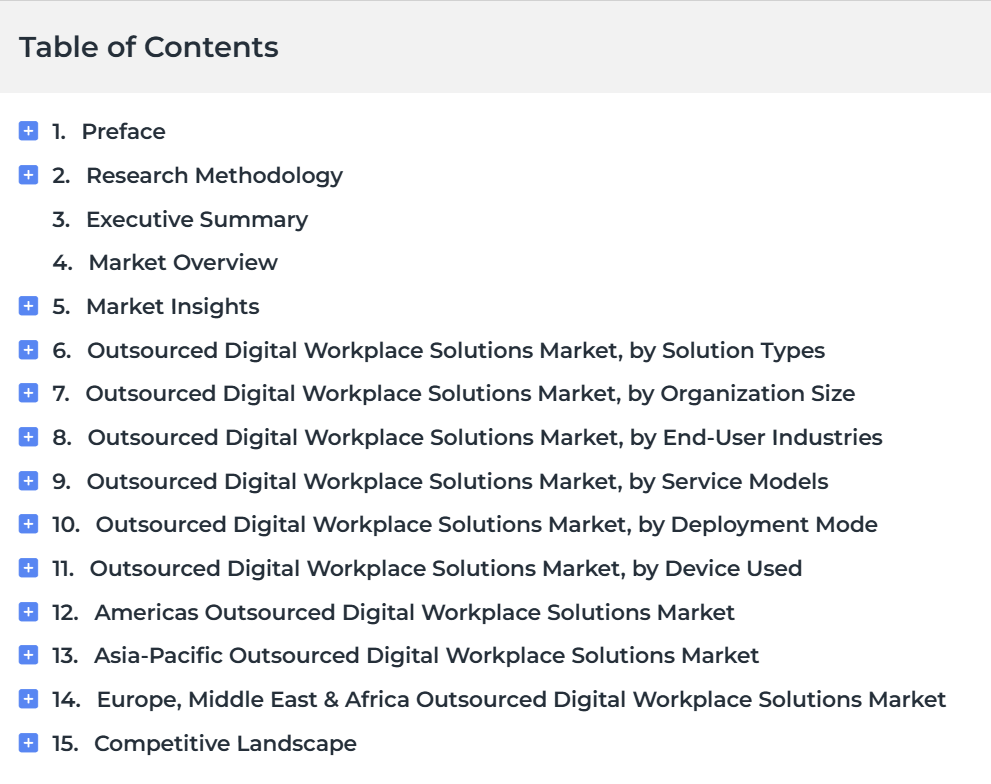Expand the Market Insights plus icon
This screenshot has height=784, width=991.
28,306
